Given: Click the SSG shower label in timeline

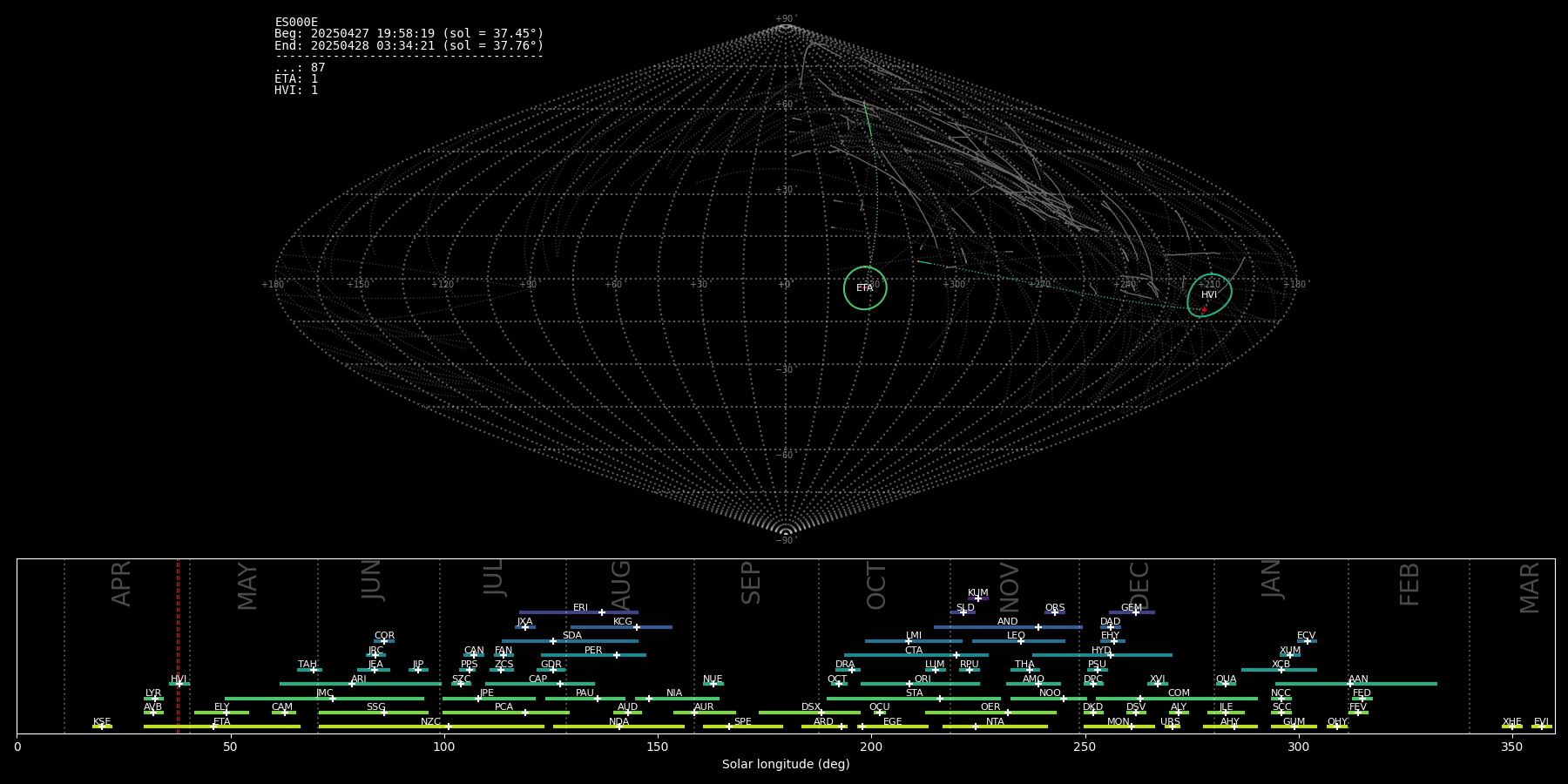Looking at the screenshot, I should pos(375,707).
